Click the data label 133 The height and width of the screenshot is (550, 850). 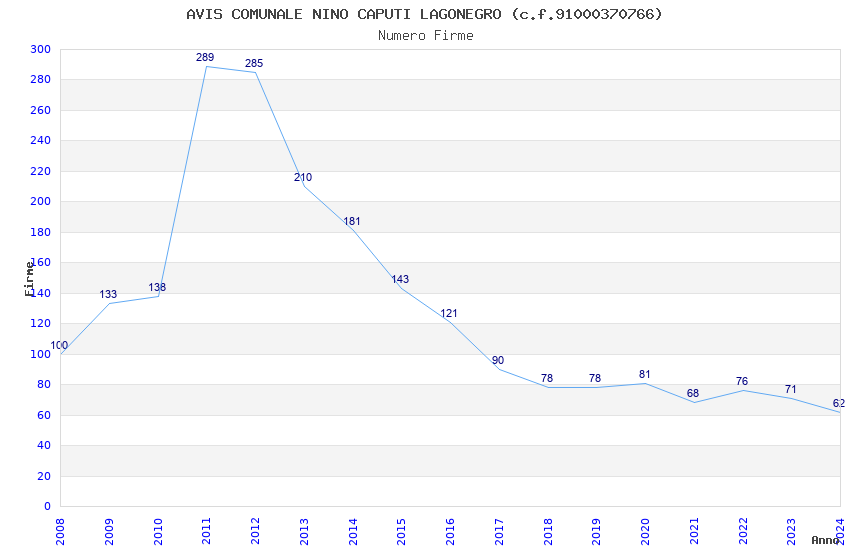click(108, 294)
